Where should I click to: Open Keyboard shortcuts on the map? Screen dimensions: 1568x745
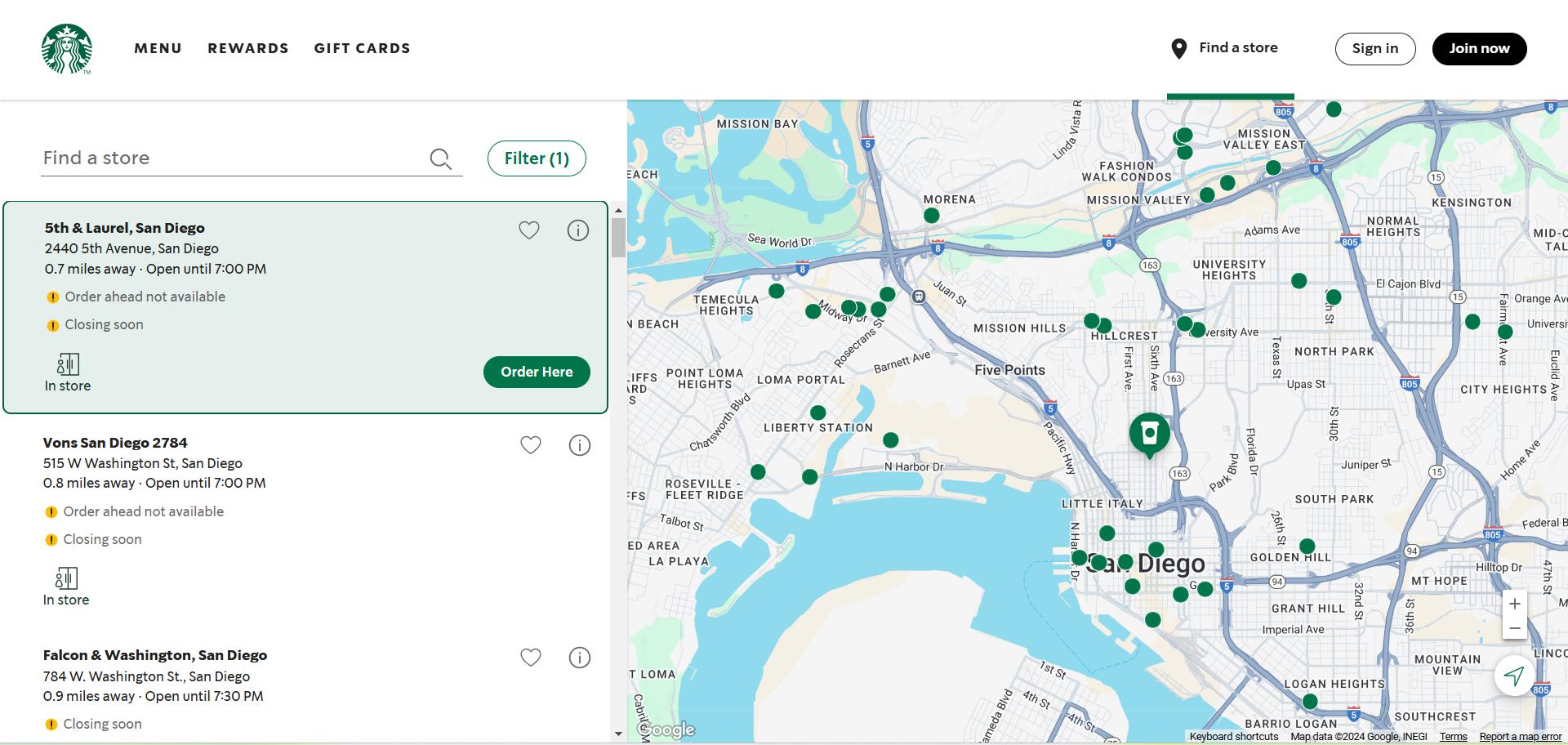[1234, 737]
